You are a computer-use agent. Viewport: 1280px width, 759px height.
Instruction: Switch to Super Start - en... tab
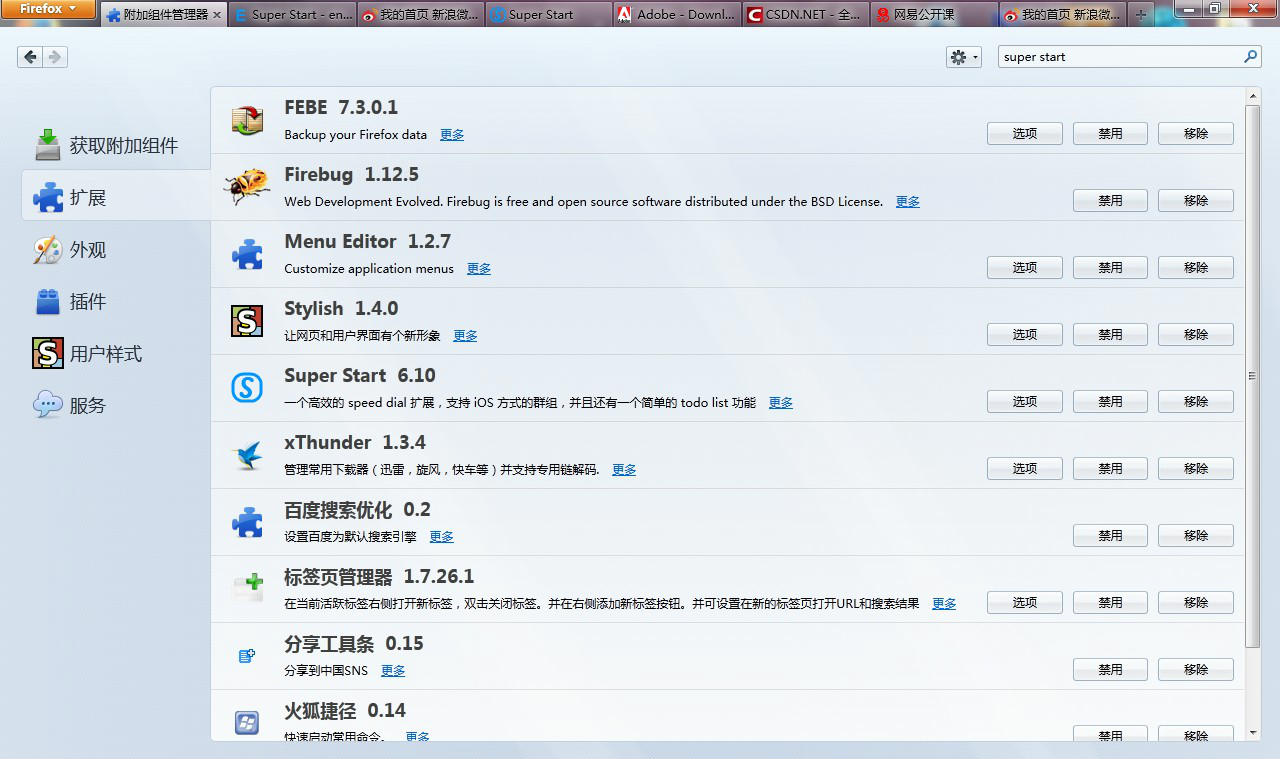(x=292, y=15)
